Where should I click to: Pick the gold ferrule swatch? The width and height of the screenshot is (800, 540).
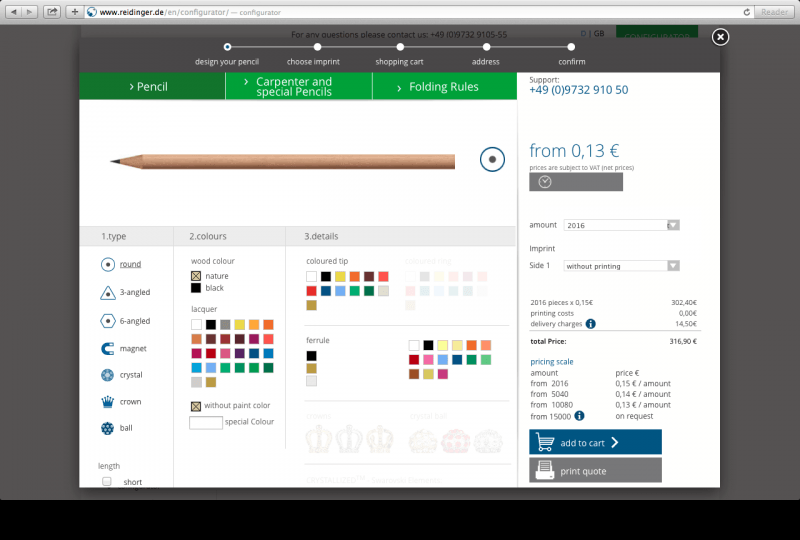pyautogui.click(x=311, y=369)
